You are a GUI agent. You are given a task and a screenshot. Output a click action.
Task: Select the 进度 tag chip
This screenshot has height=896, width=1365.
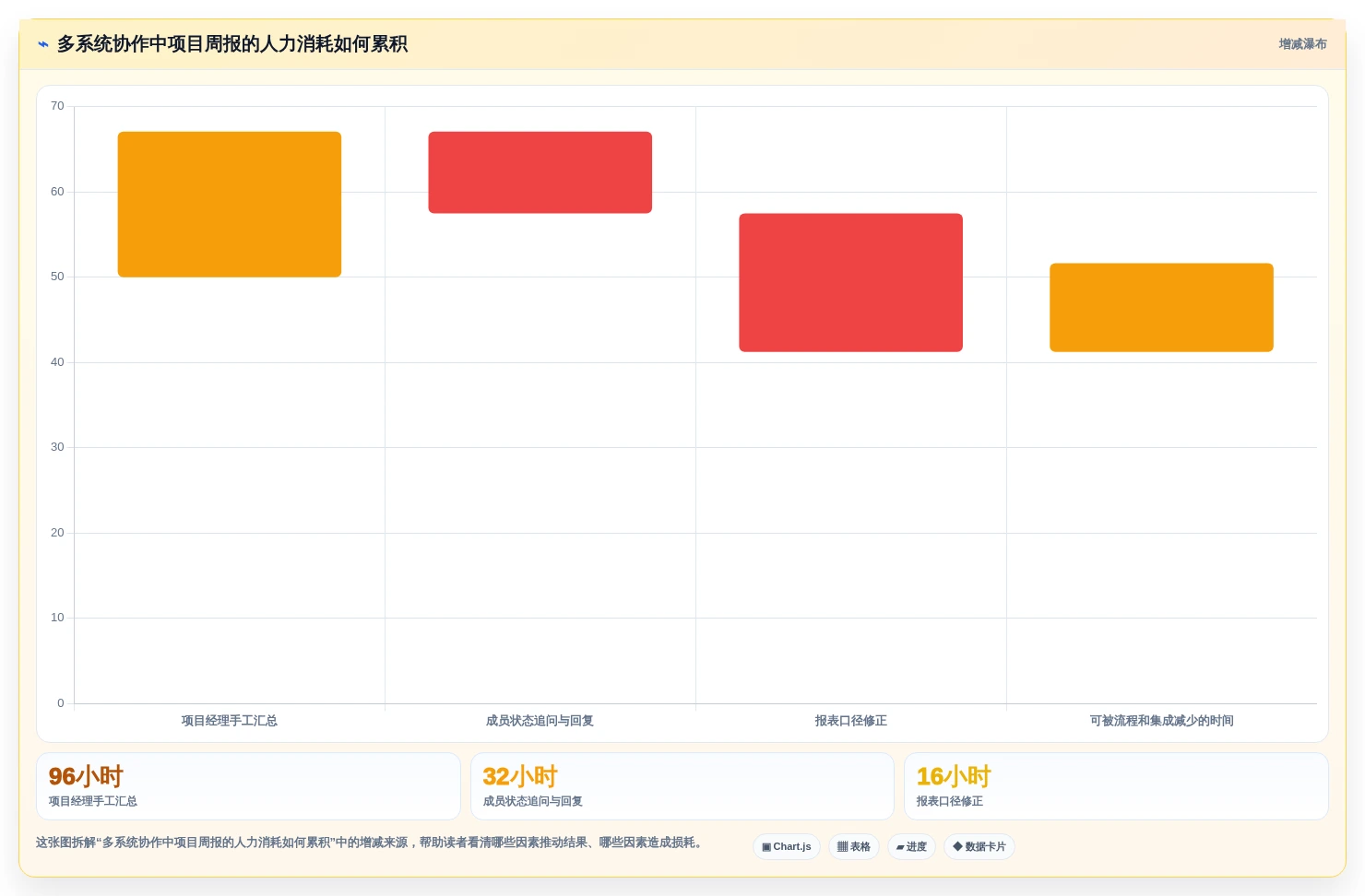(911, 846)
